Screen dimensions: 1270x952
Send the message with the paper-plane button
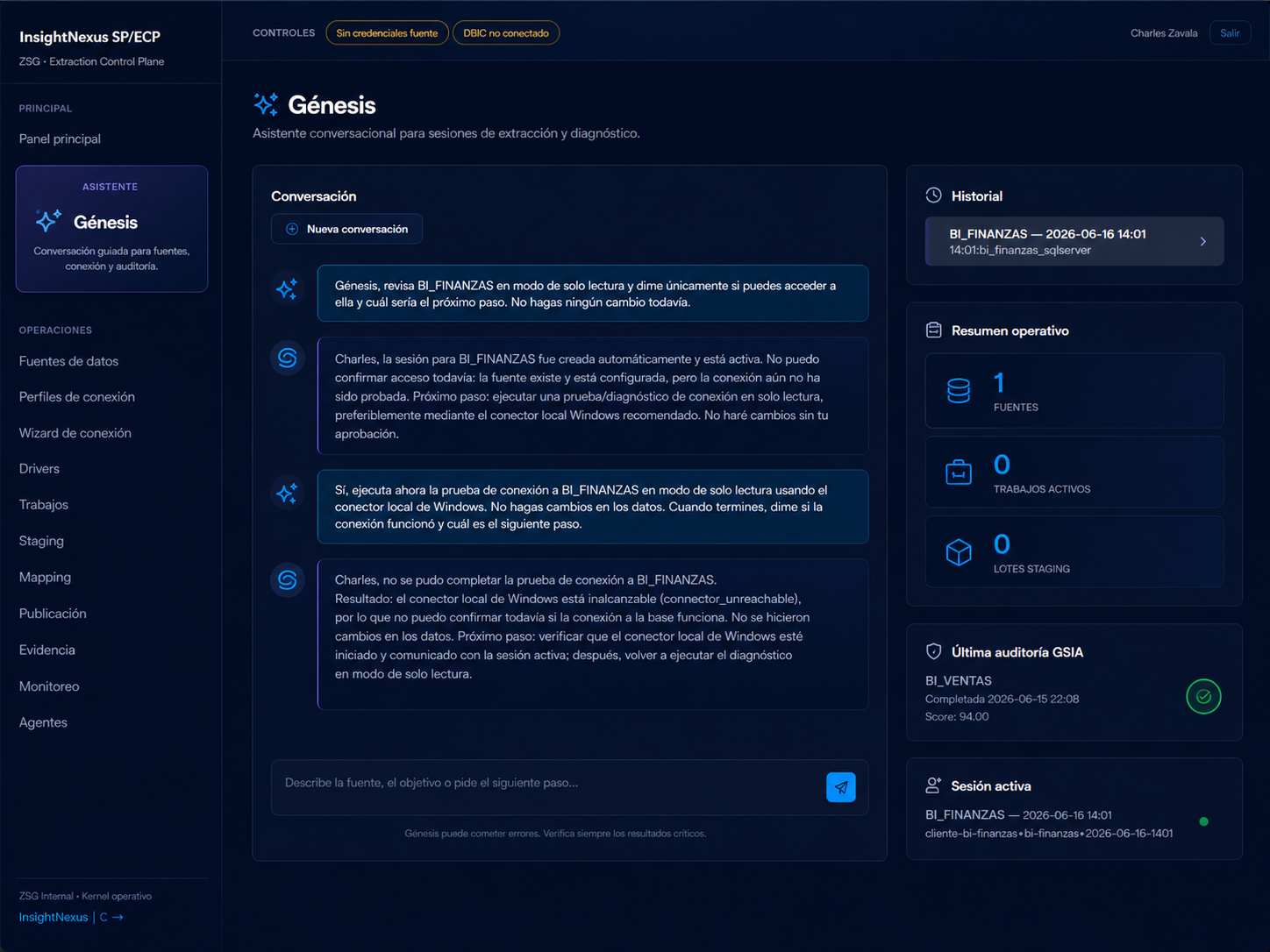840,787
